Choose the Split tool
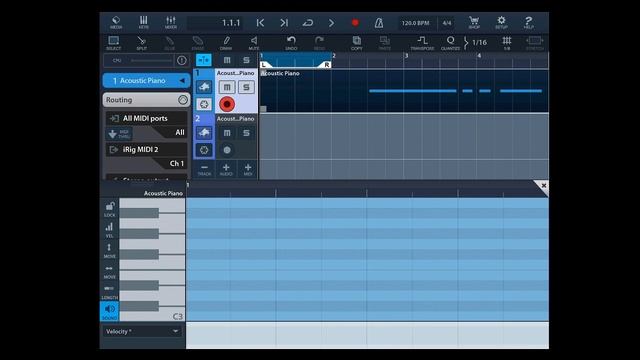Viewport: 640px width, 360px height. point(141,43)
